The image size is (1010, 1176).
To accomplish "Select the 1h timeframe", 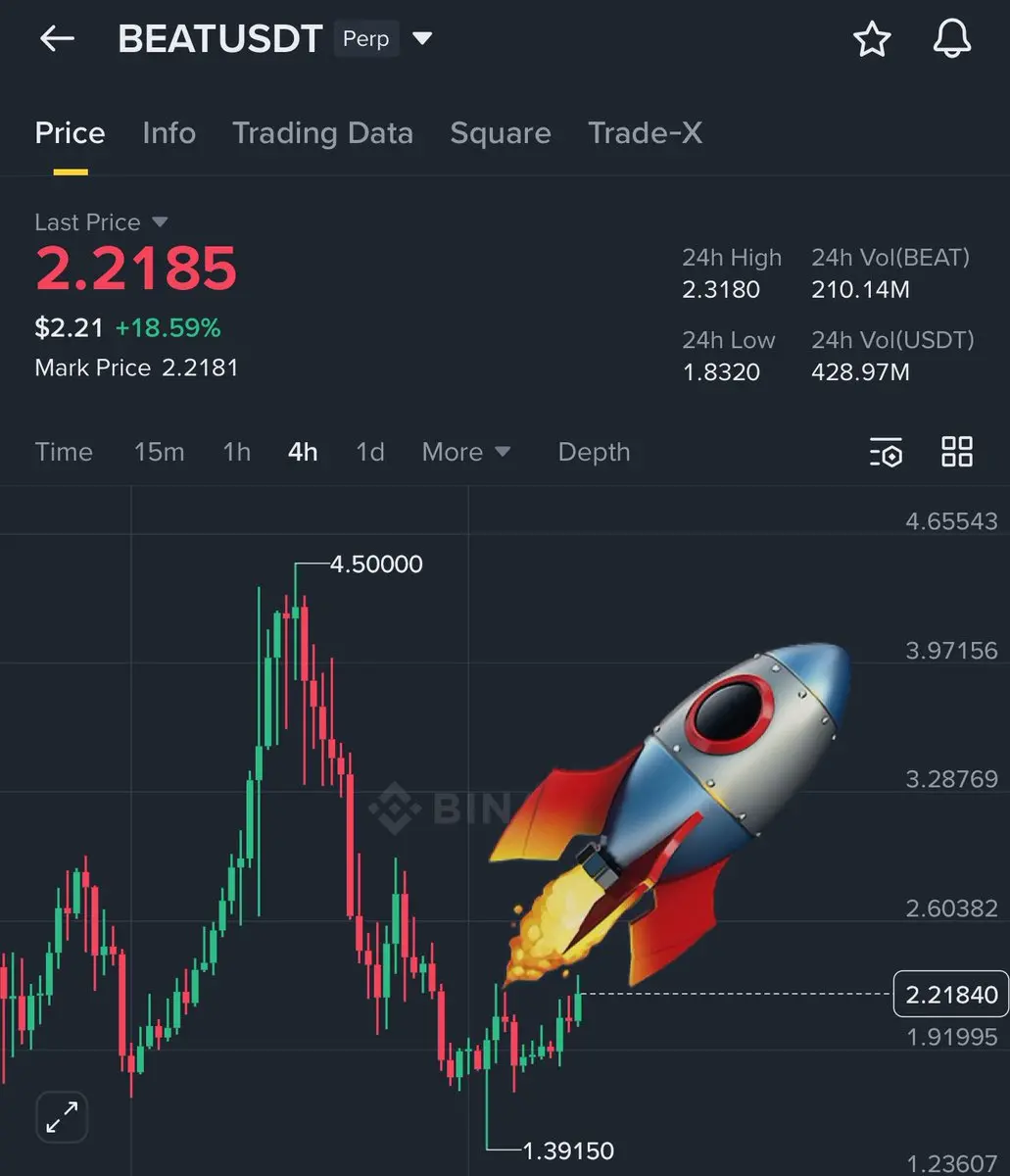I will pyautogui.click(x=236, y=452).
